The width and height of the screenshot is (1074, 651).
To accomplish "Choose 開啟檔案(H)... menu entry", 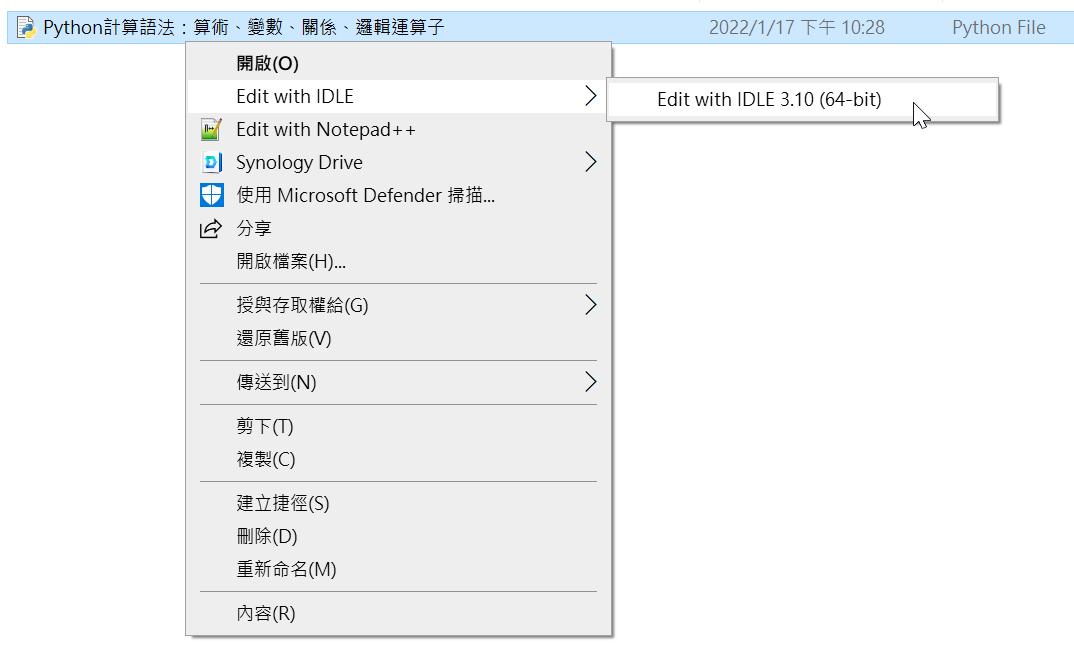I will coord(399,261).
